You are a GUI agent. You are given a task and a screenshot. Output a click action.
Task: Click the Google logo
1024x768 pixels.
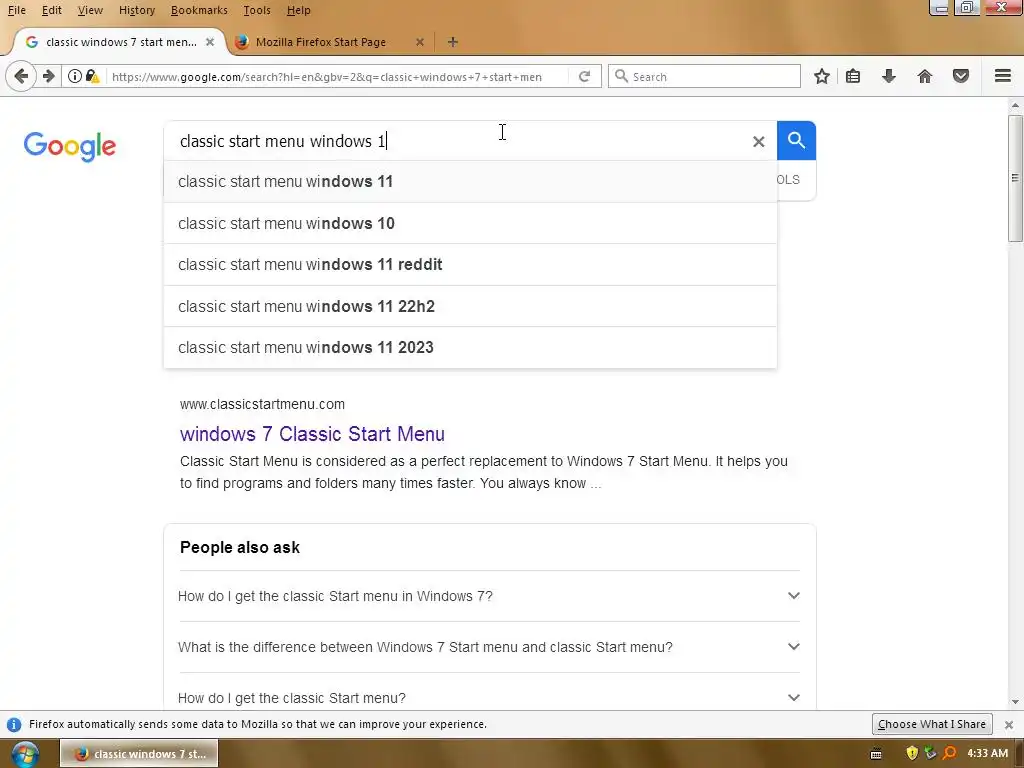[x=70, y=146]
